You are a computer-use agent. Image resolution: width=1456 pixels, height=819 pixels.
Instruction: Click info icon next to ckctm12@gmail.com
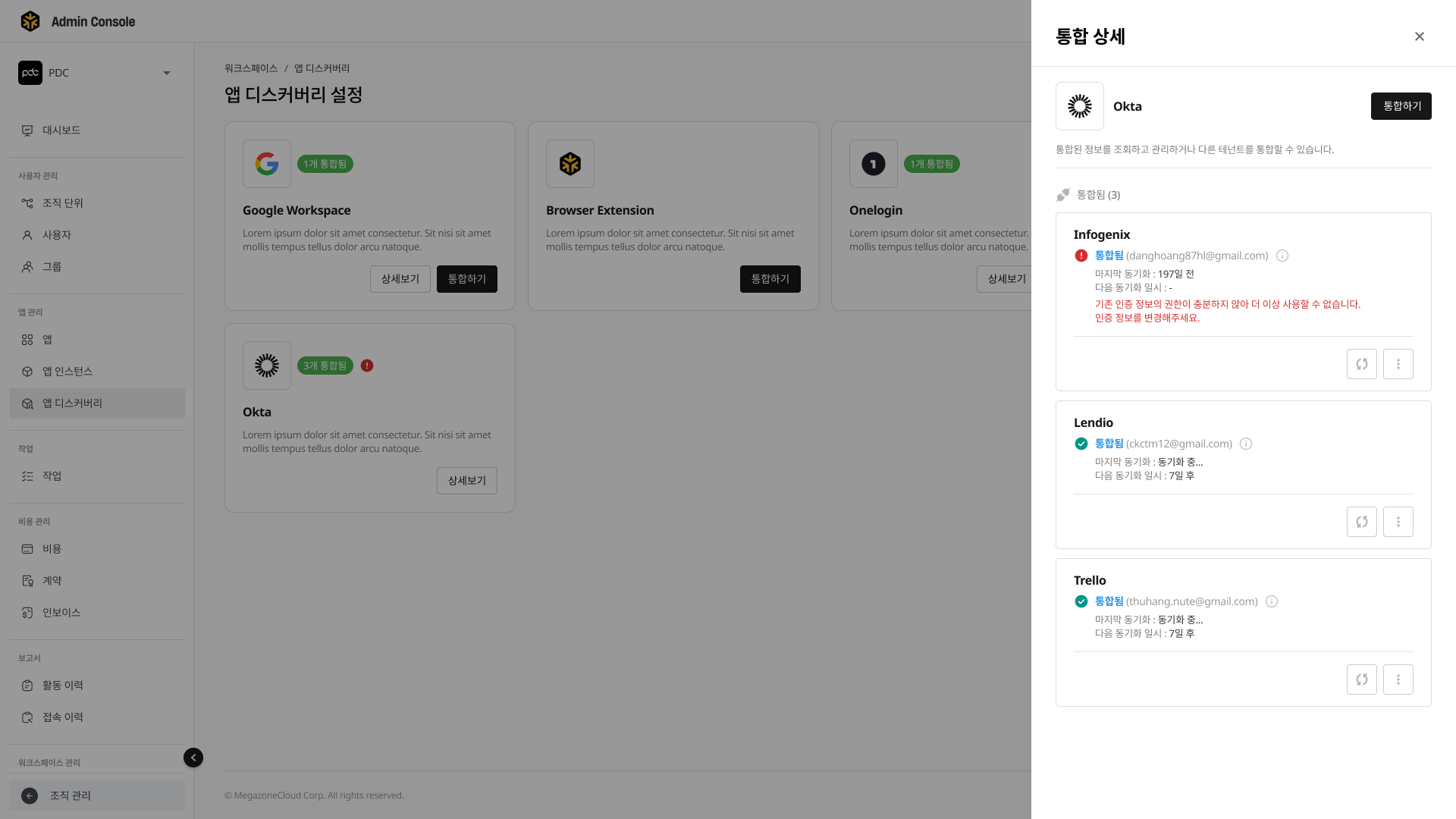point(1246,444)
